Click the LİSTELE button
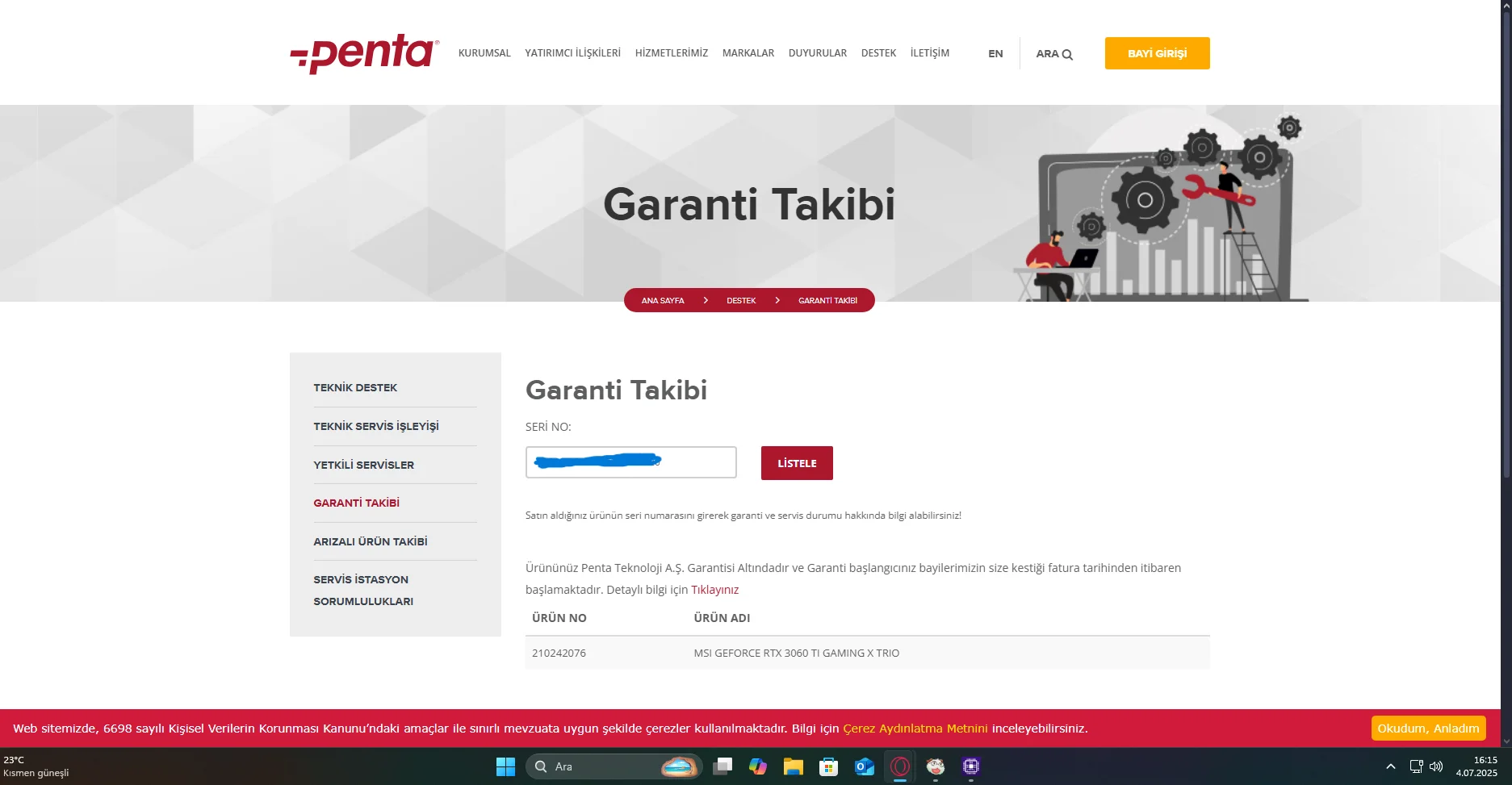 (x=797, y=463)
